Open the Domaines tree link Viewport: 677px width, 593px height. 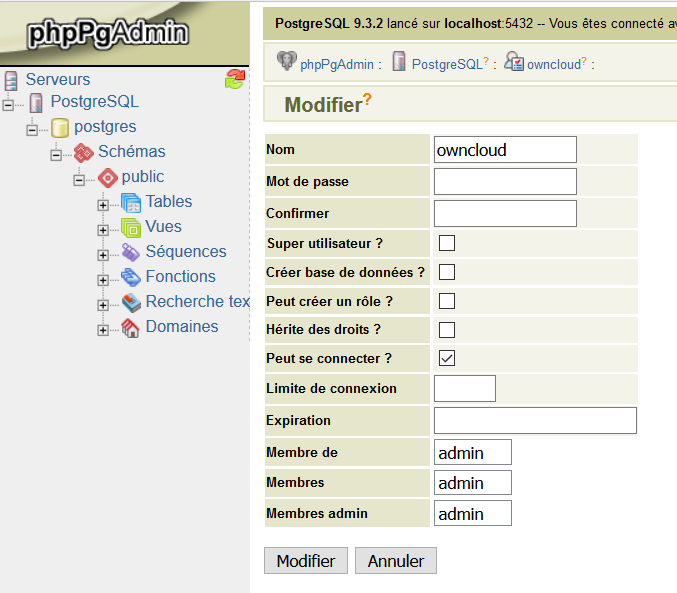(182, 327)
